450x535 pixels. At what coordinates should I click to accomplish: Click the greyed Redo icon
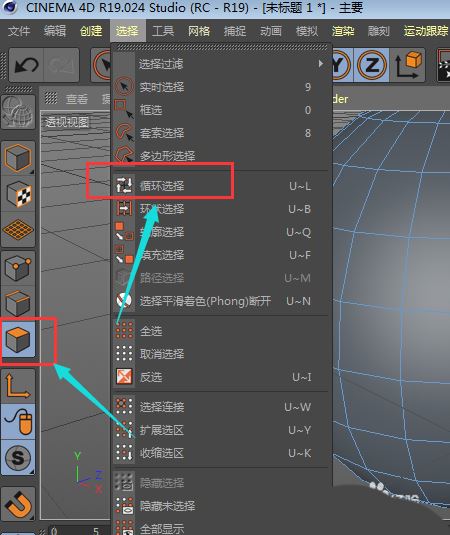click(61, 65)
